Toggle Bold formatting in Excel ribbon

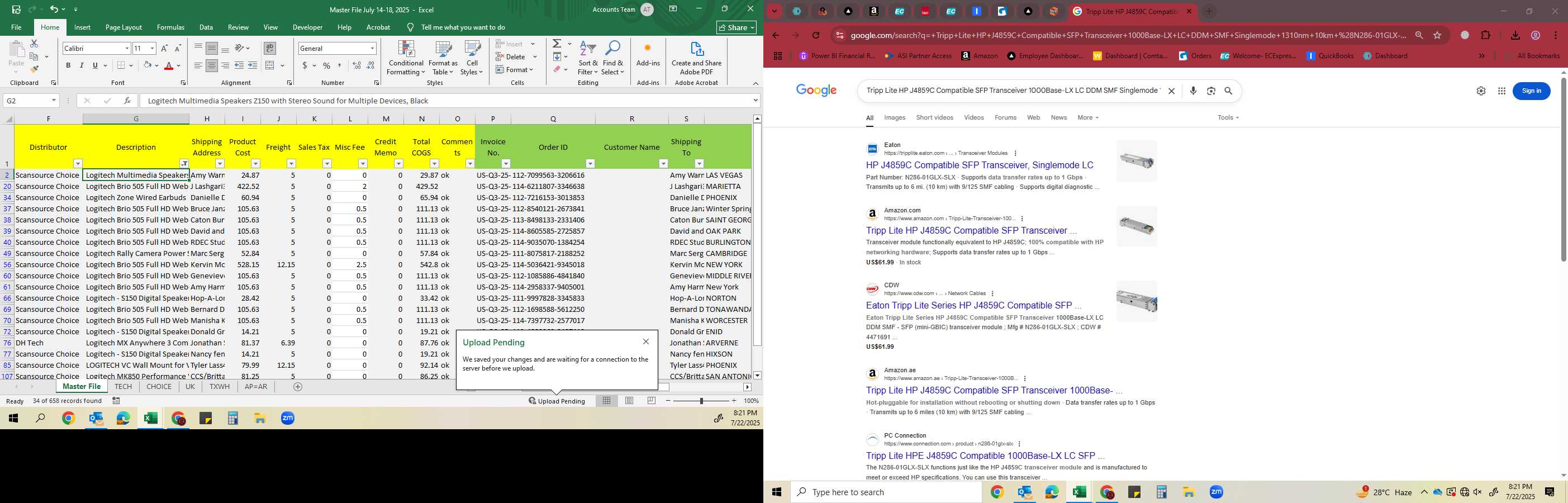coord(68,66)
